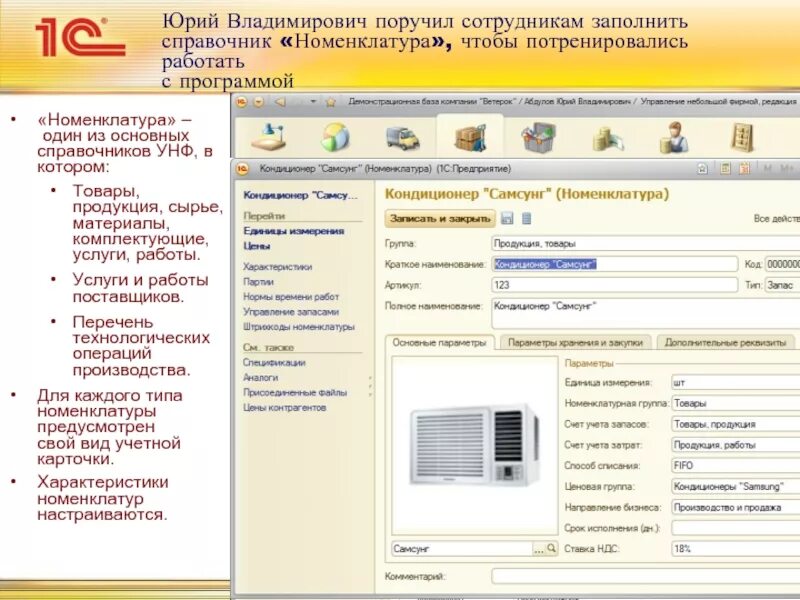Click the Код field

tap(782, 264)
